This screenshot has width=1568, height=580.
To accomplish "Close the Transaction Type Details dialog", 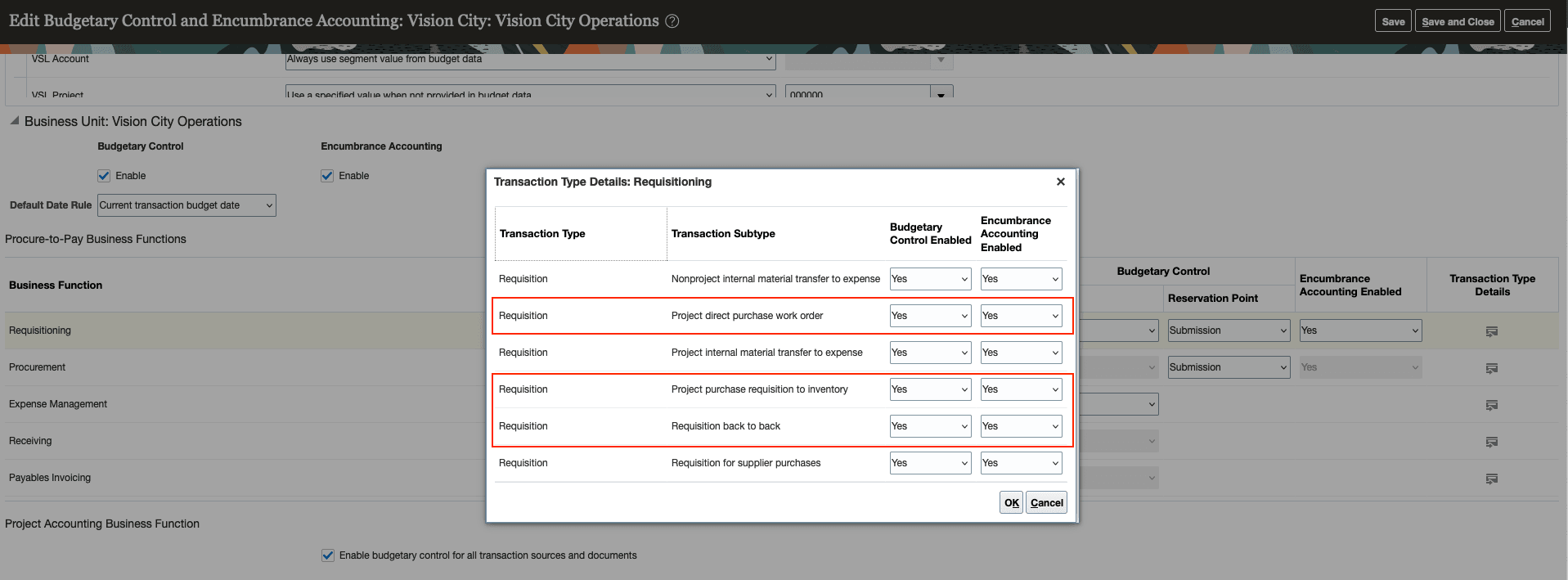I will (1061, 182).
